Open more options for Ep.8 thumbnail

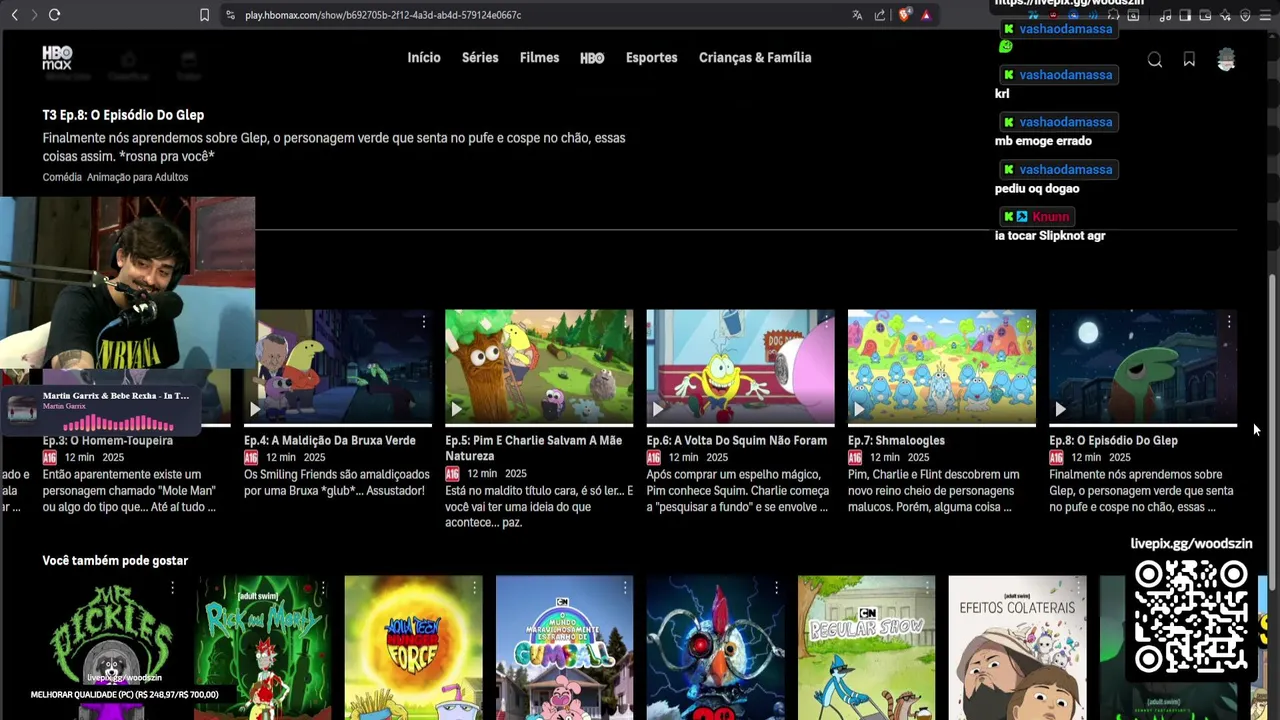click(1229, 322)
